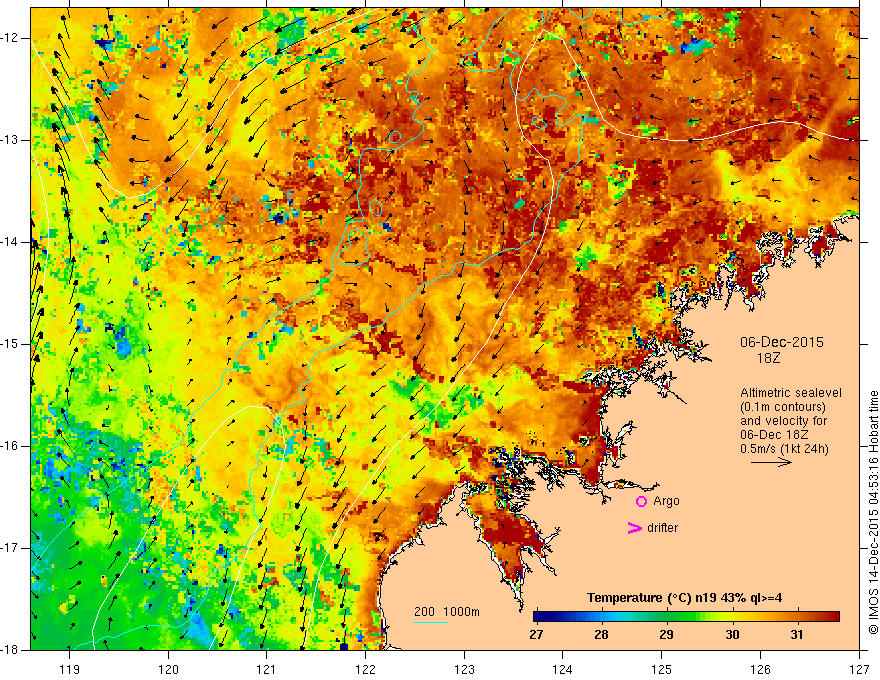
Task: Click the color bar value 28
Action: click(601, 635)
